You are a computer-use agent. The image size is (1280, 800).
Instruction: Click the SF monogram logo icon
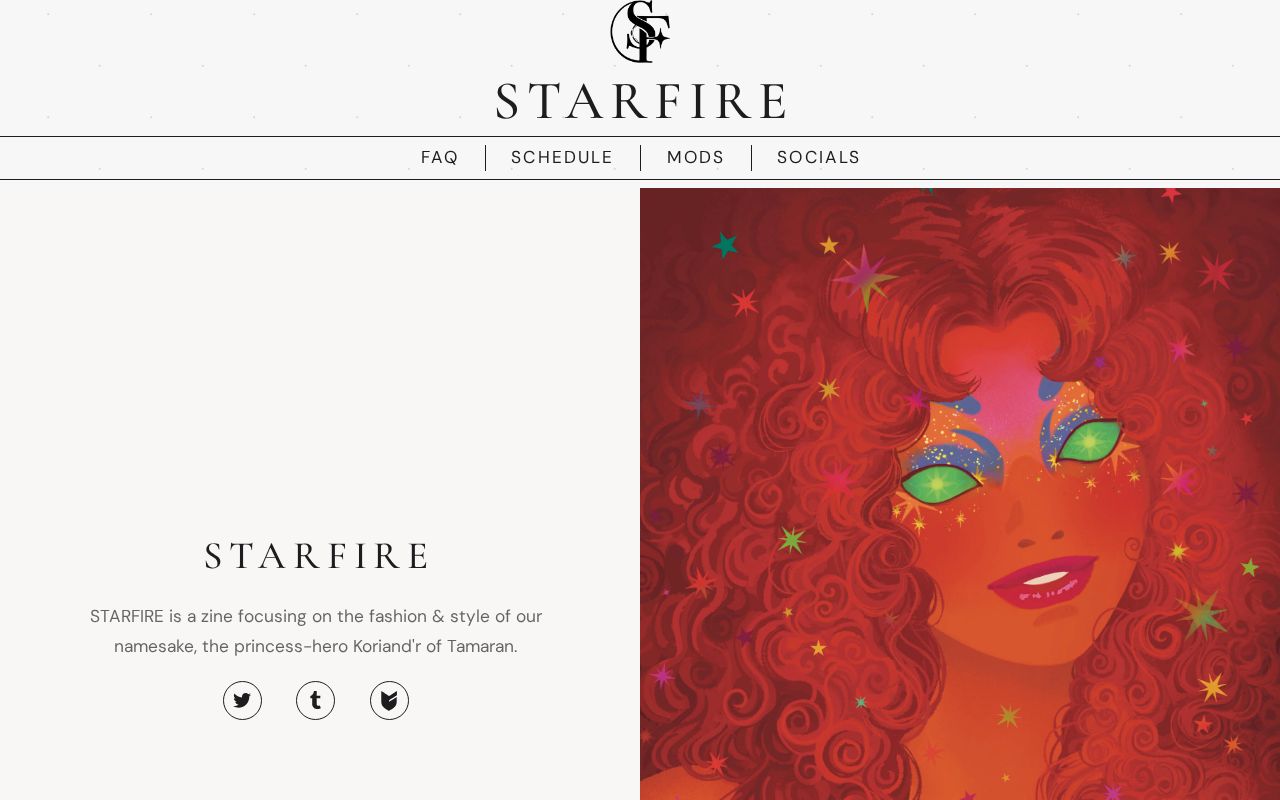click(640, 31)
